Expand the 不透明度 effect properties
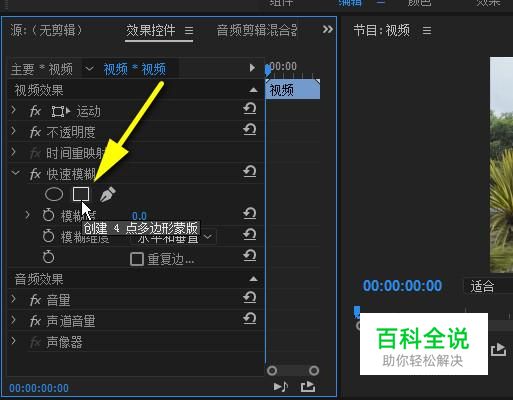This screenshot has width=513, height=400. (x=13, y=130)
